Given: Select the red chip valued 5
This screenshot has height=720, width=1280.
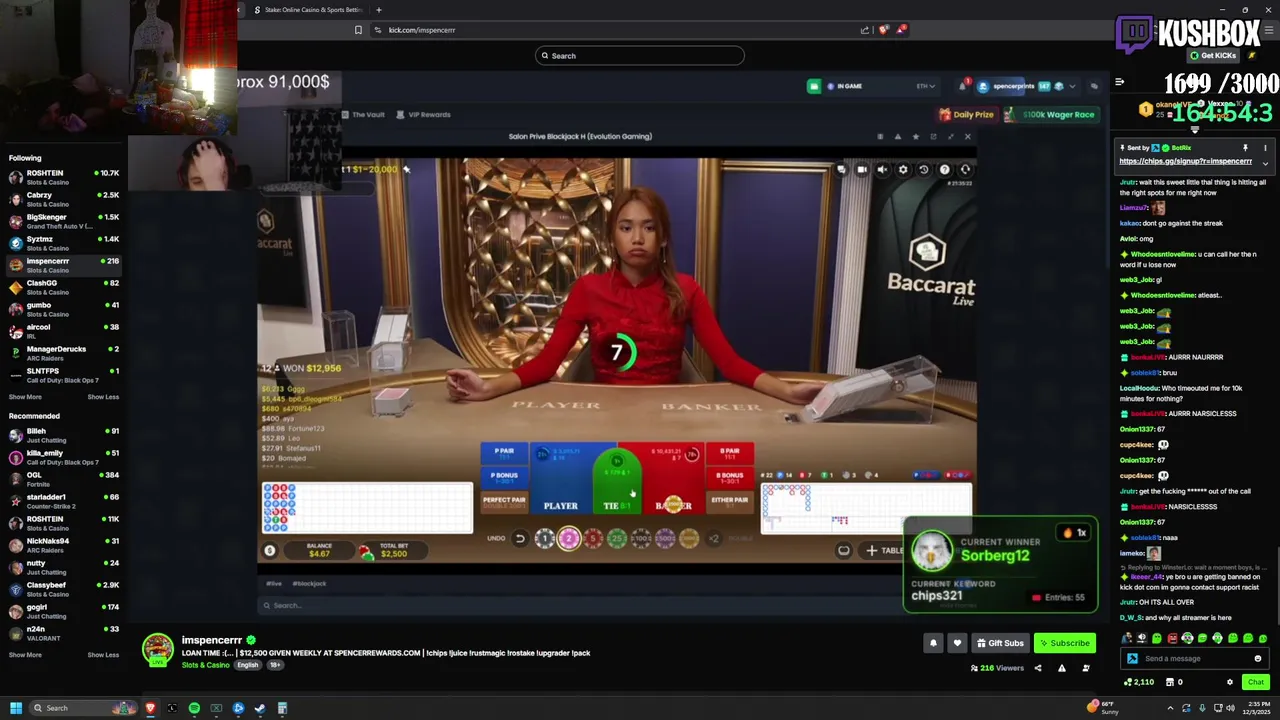Looking at the screenshot, I should [593, 539].
